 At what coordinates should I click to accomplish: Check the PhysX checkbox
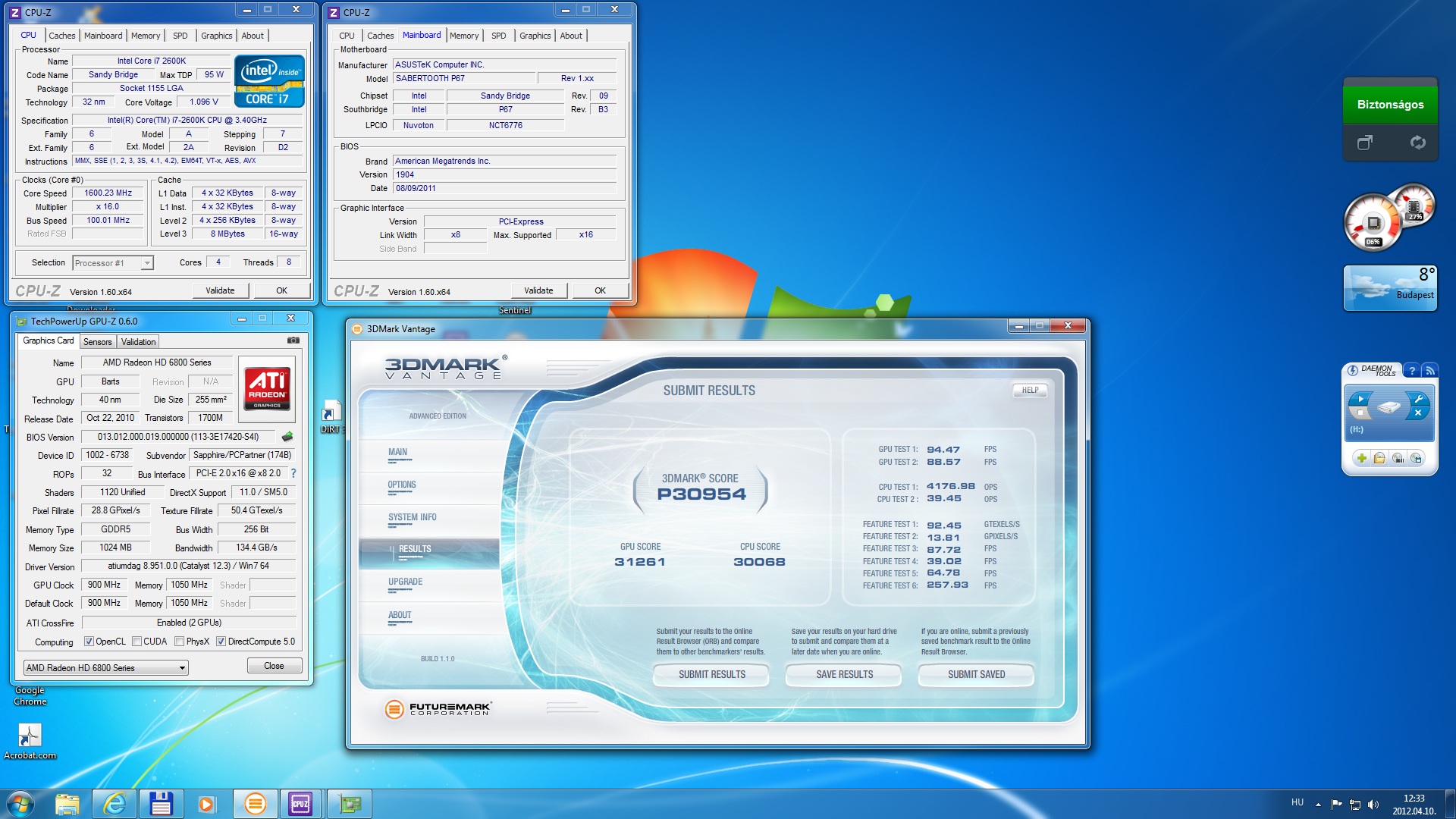180,642
